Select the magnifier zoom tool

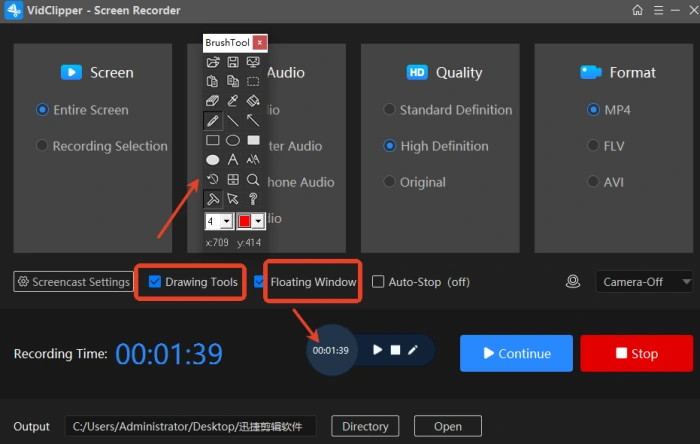pos(253,179)
